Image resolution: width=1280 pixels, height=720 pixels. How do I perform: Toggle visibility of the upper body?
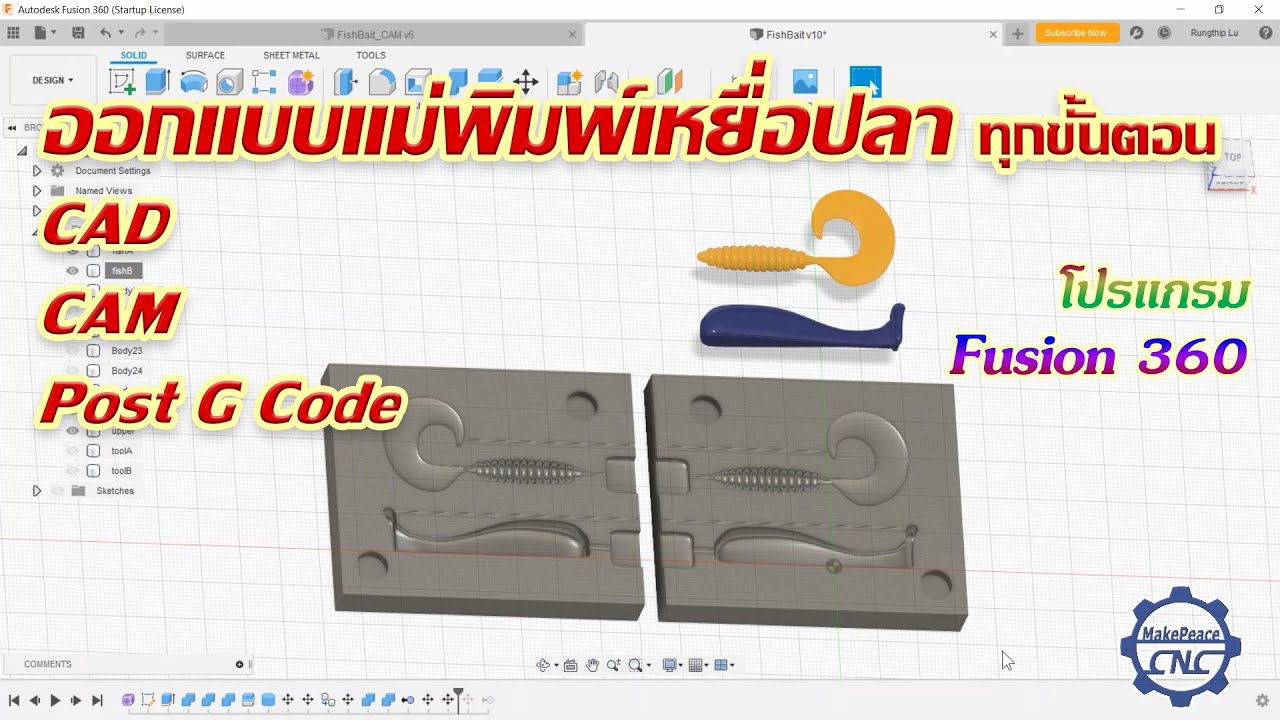(x=72, y=431)
